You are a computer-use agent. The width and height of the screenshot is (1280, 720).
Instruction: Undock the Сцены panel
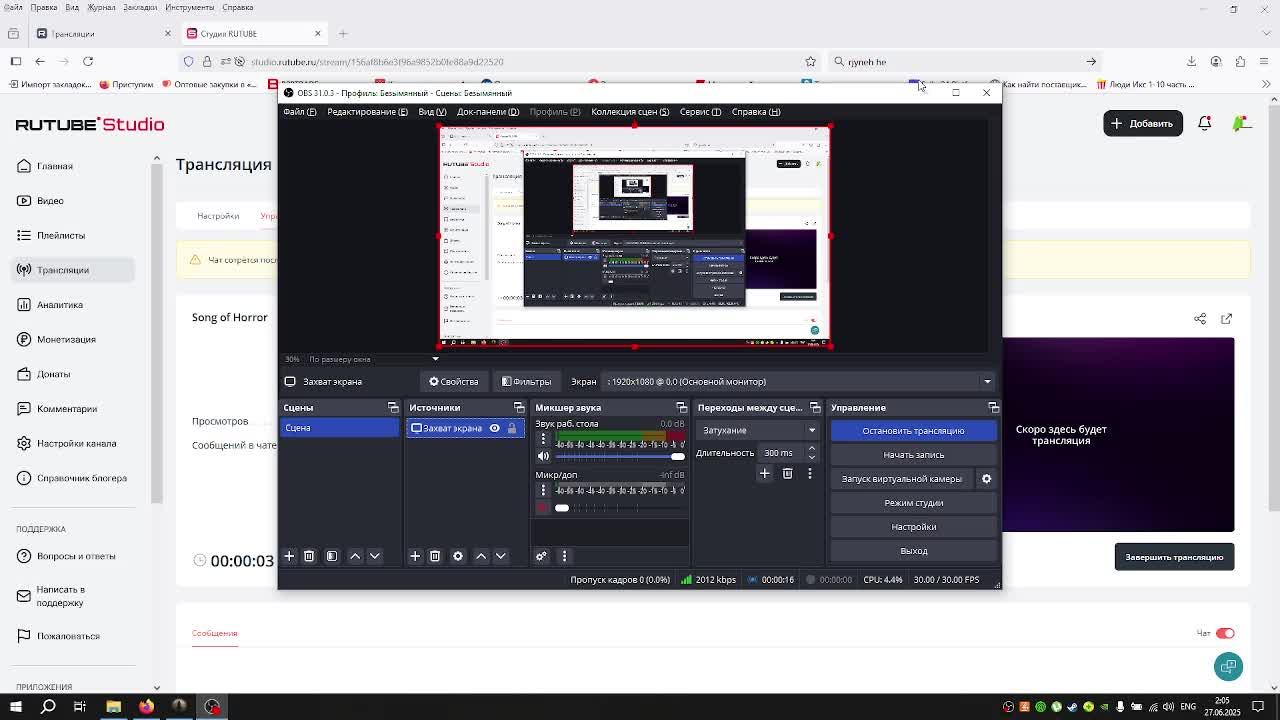(x=393, y=408)
